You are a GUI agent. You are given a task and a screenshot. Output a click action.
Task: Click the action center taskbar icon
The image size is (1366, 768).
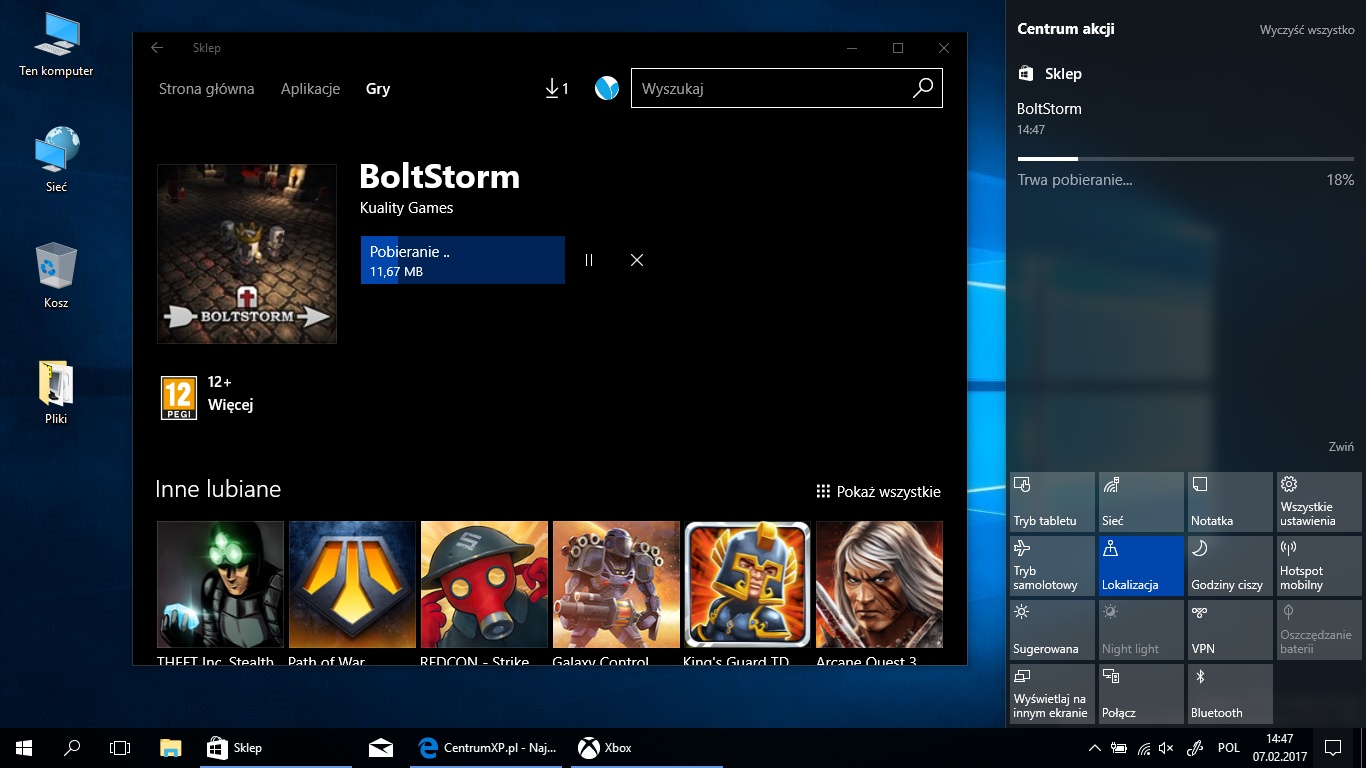(x=1333, y=748)
